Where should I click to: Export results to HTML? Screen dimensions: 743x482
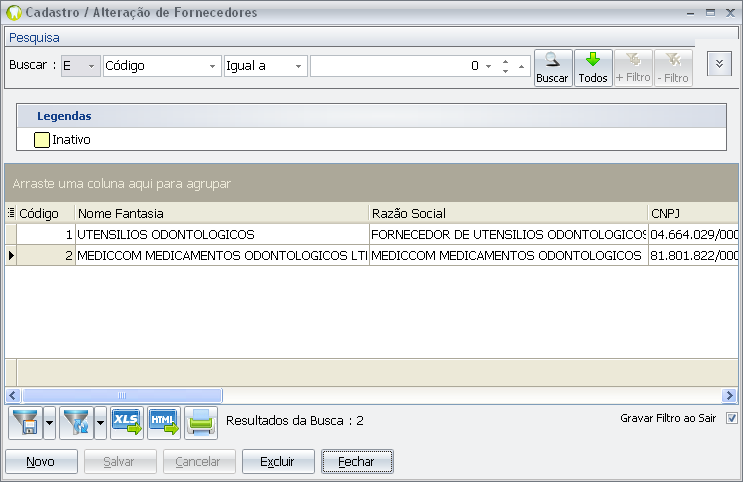(164, 423)
